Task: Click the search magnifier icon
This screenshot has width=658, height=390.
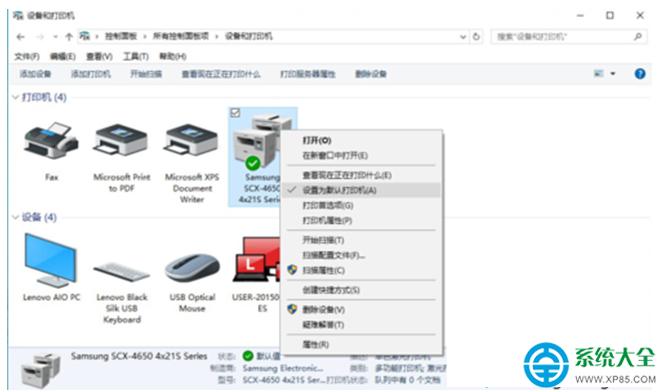Action: click(638, 37)
